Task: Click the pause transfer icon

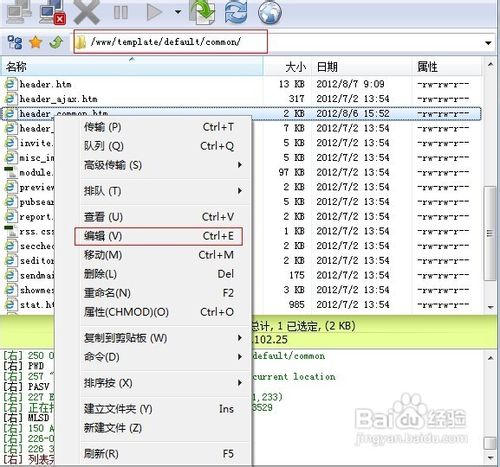Action: point(121,13)
